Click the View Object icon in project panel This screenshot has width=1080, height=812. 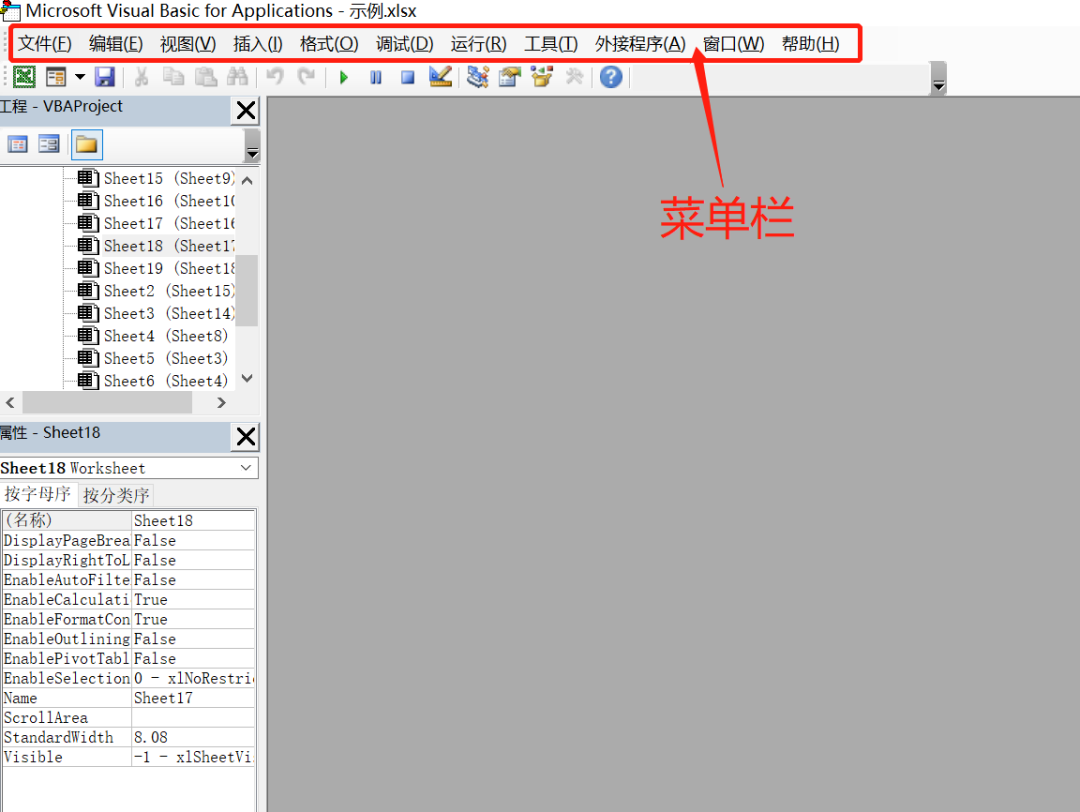click(x=49, y=145)
